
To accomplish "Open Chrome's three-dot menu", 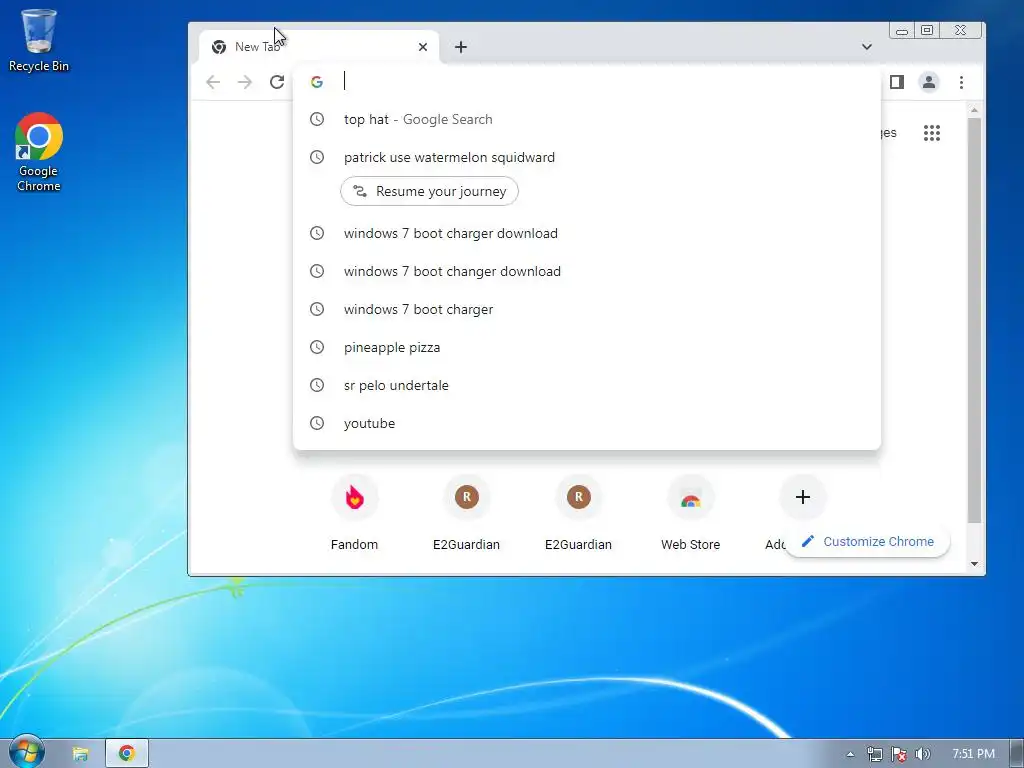I will 961,82.
